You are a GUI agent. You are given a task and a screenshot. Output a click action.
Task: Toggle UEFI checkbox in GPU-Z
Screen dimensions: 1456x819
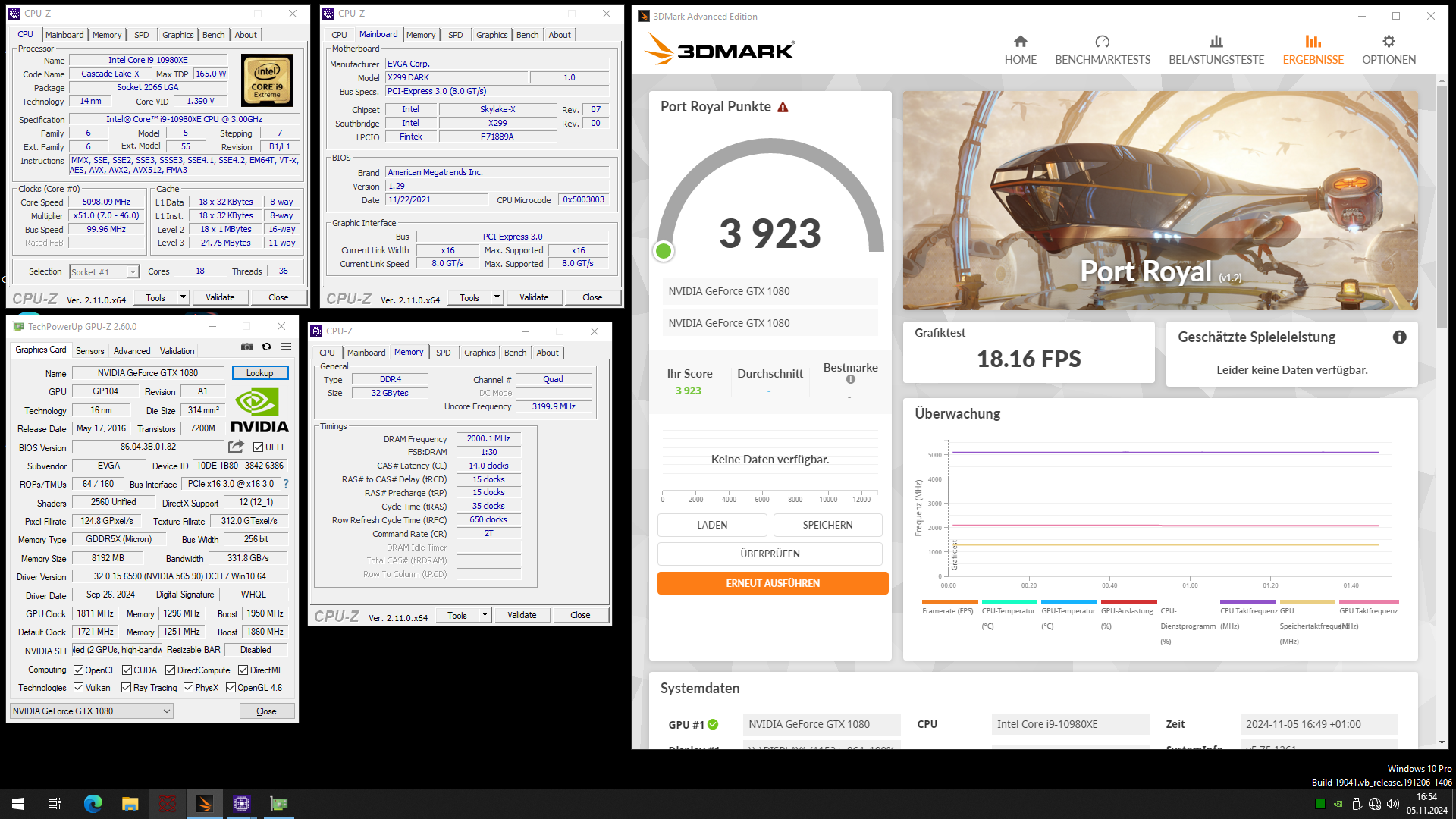pos(259,447)
